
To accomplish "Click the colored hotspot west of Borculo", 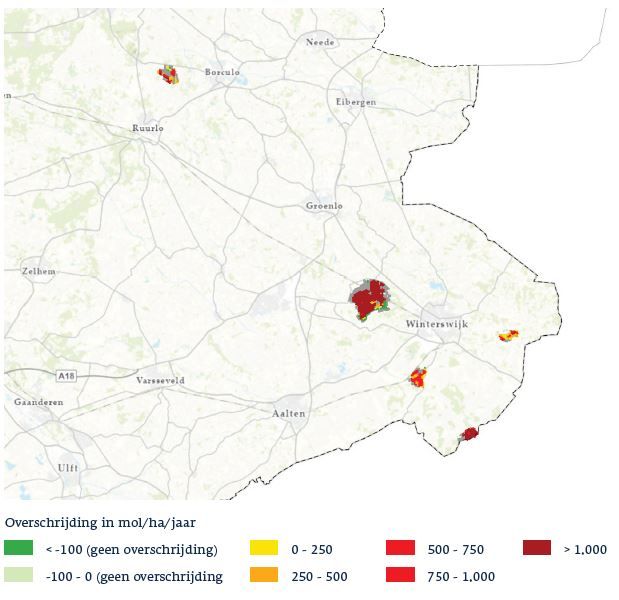I will (x=168, y=74).
